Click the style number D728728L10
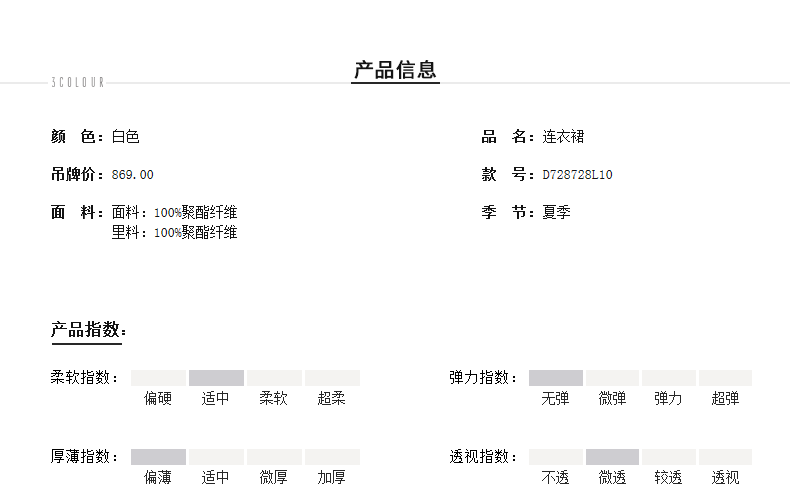The height and width of the screenshot is (491, 790). coord(577,175)
